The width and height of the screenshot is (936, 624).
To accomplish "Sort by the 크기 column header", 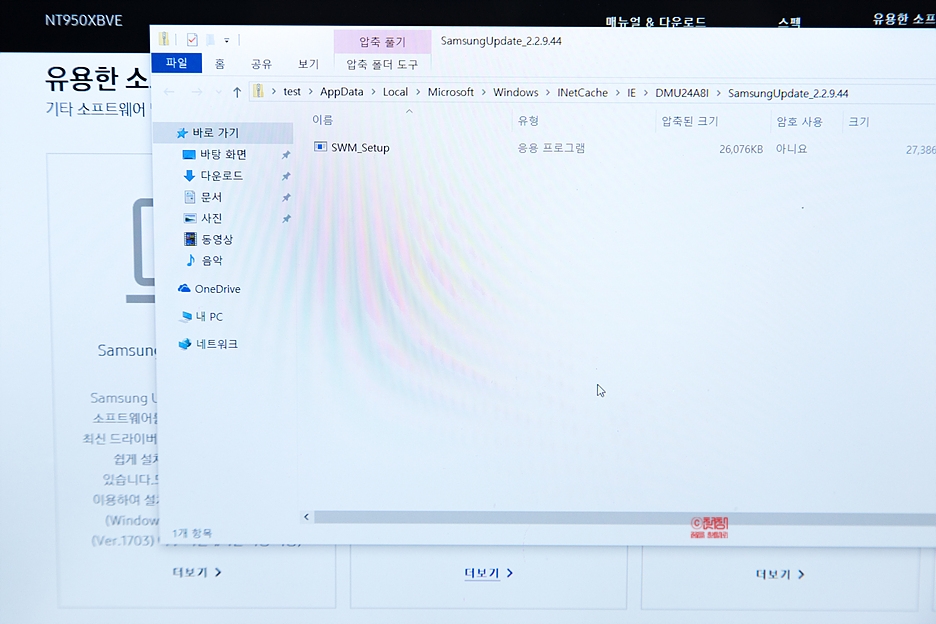I will click(x=858, y=122).
